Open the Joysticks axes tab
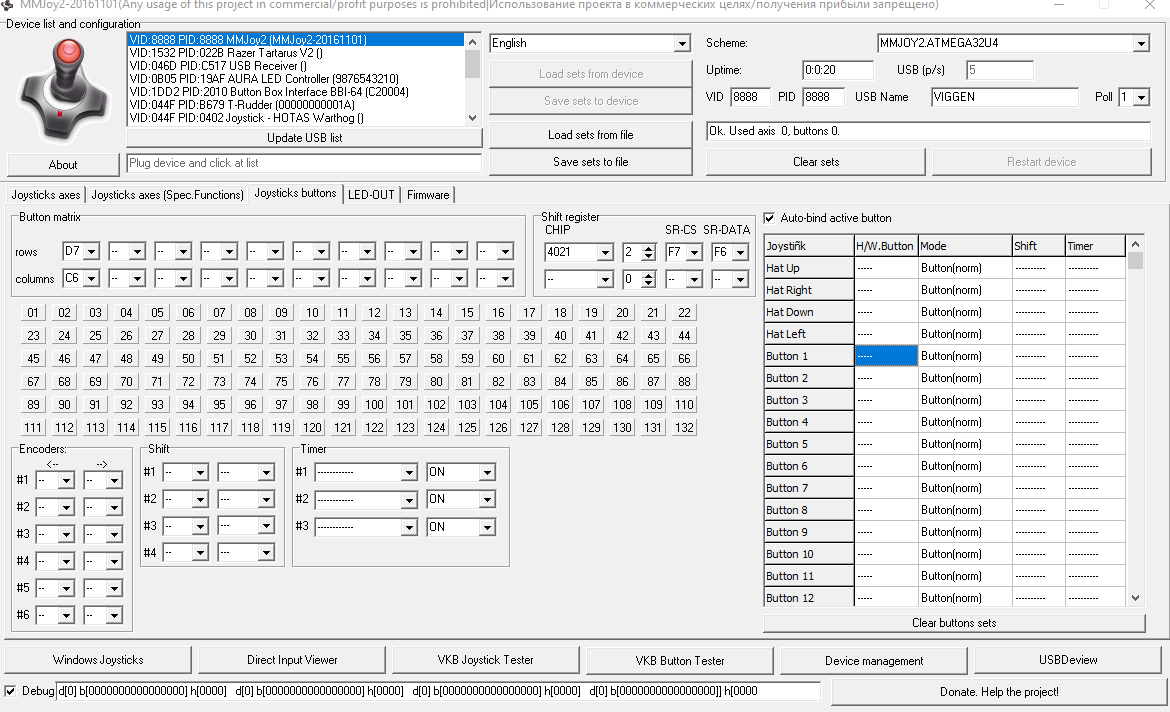Image resolution: width=1170 pixels, height=712 pixels. pos(46,195)
